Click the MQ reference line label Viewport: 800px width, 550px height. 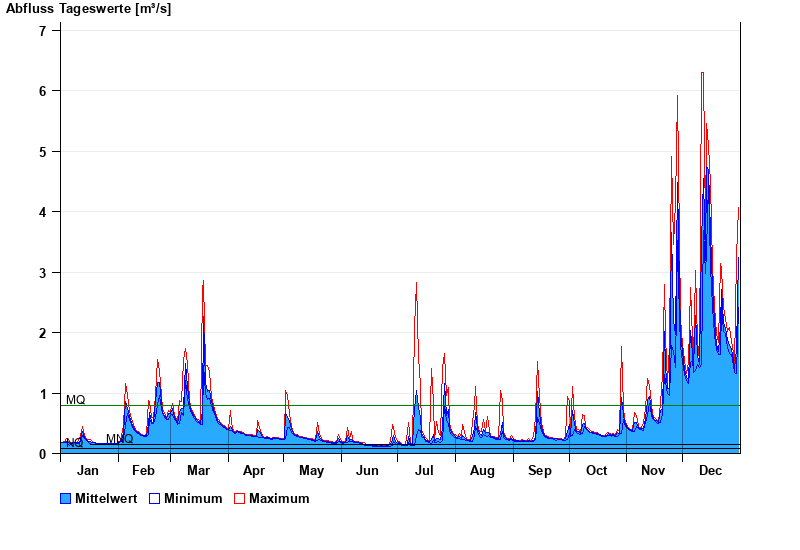coord(76,400)
